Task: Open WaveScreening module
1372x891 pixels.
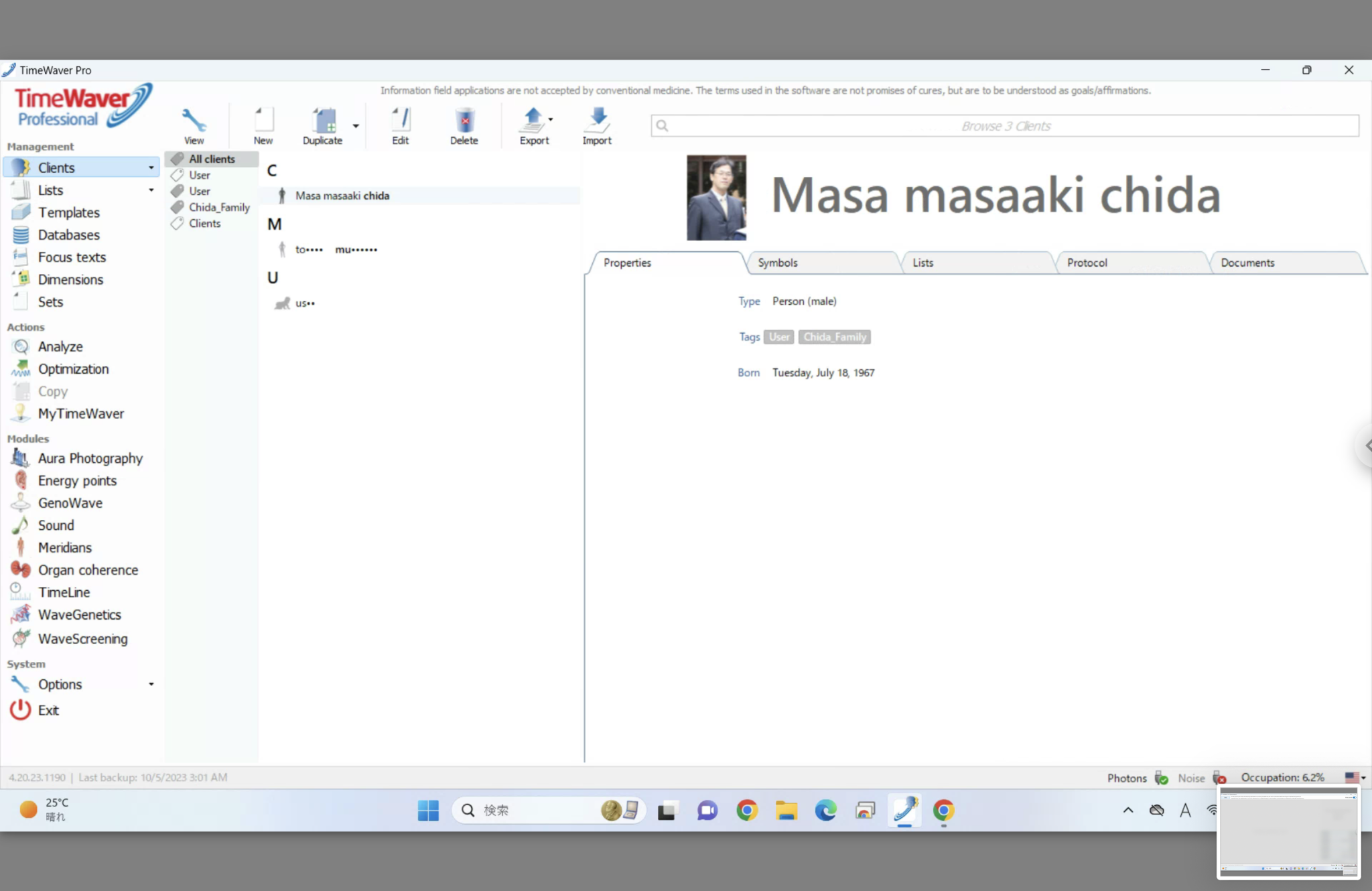Action: point(82,638)
